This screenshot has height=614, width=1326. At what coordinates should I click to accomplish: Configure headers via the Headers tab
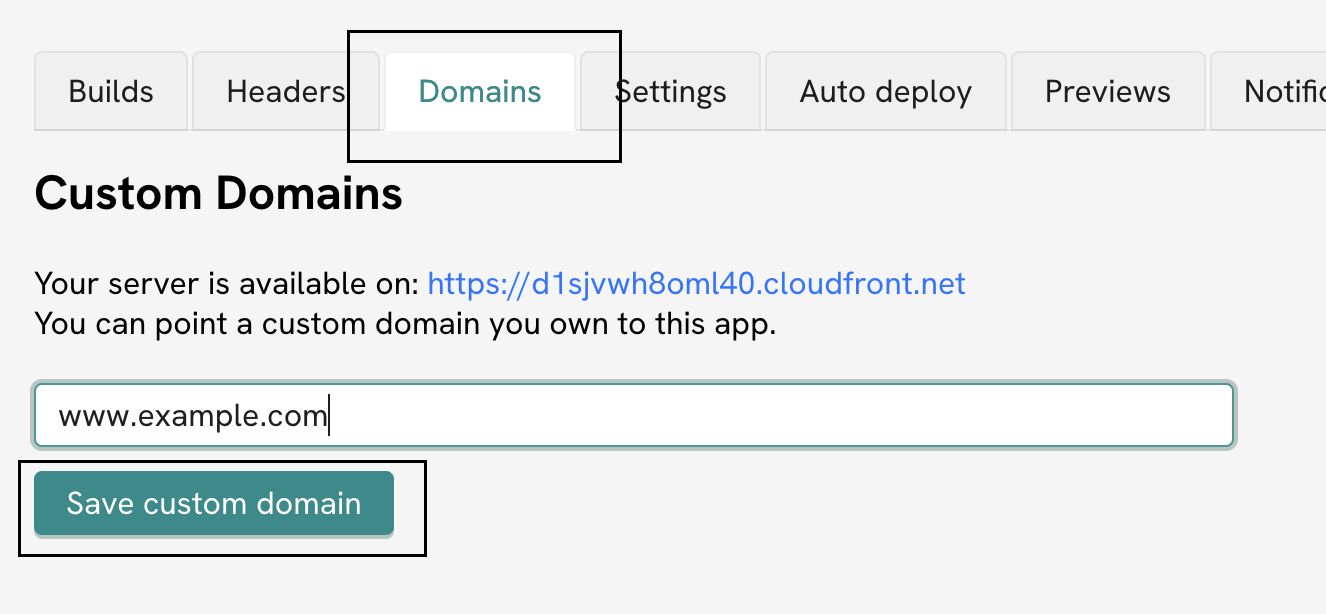click(x=285, y=91)
